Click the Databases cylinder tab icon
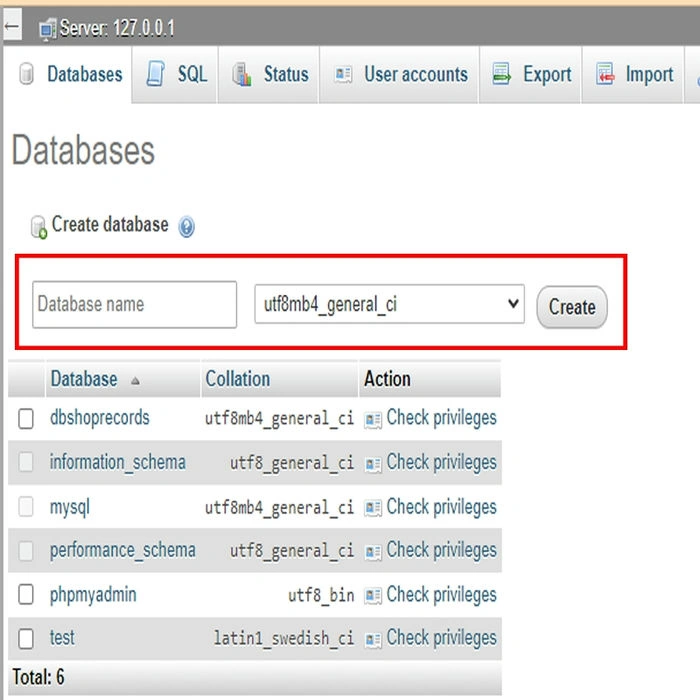The height and width of the screenshot is (700, 700). [x=26, y=74]
